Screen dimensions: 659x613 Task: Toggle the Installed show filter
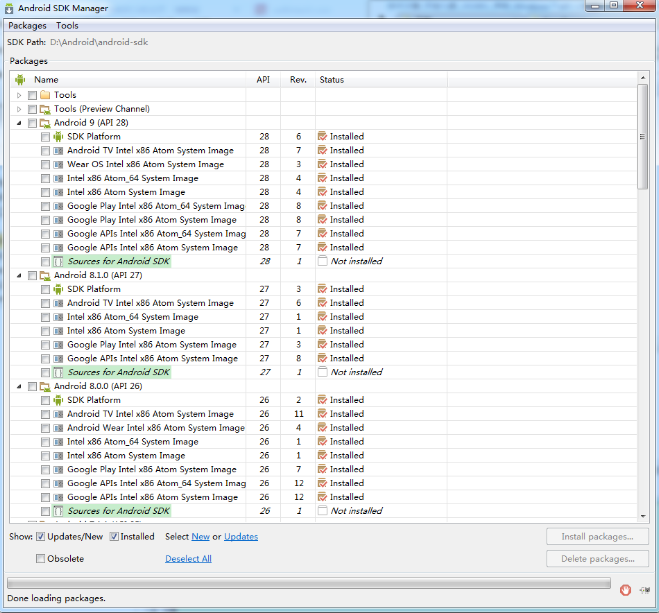tap(114, 537)
